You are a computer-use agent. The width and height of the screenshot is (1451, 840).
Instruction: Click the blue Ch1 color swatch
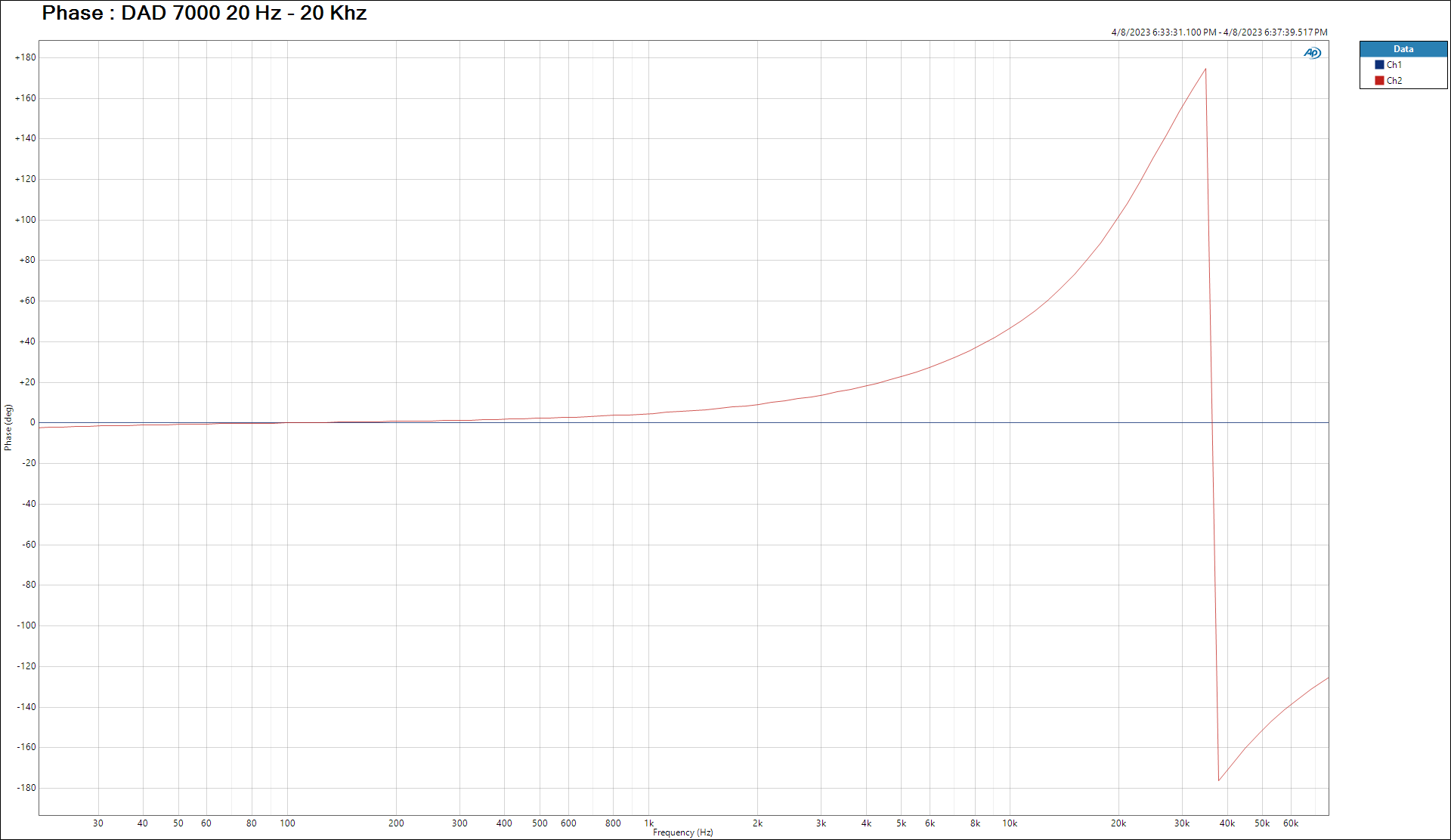(x=1379, y=65)
